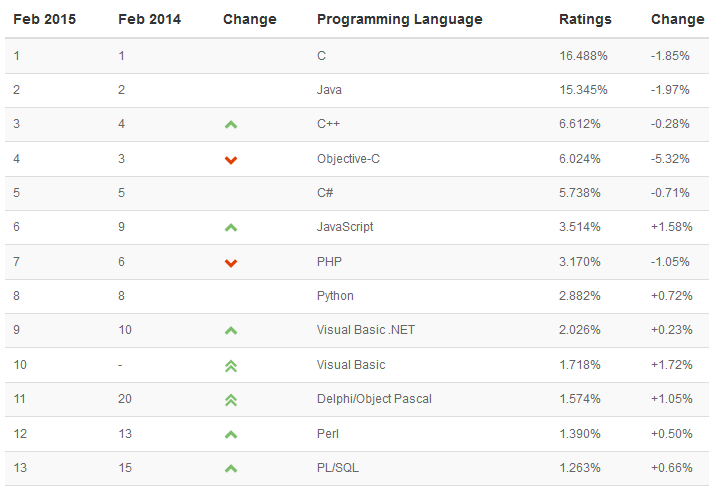Click the +0.72% change for Python
The width and height of the screenshot is (709, 488).
click(671, 296)
